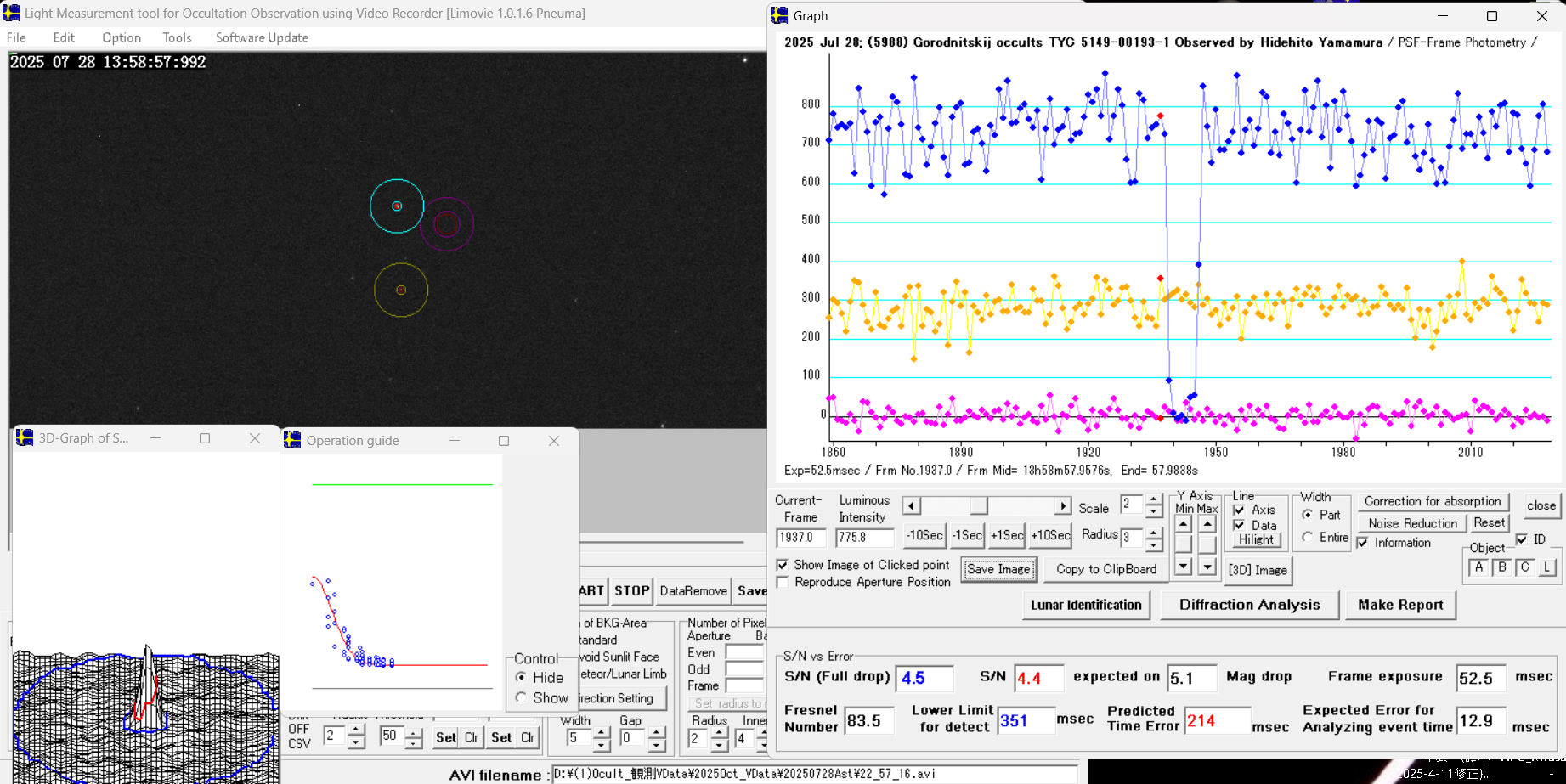Click the graph frame scrollbar thumb
Screen dimensions: 1566x784
click(979, 506)
